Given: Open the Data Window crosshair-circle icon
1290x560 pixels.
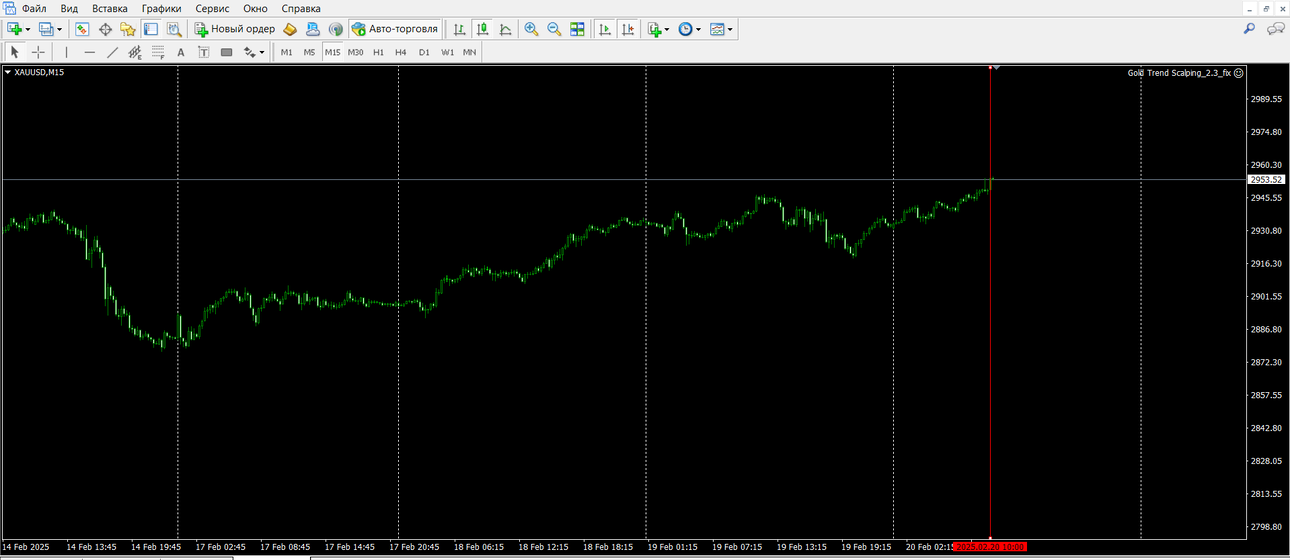Looking at the screenshot, I should coord(105,29).
